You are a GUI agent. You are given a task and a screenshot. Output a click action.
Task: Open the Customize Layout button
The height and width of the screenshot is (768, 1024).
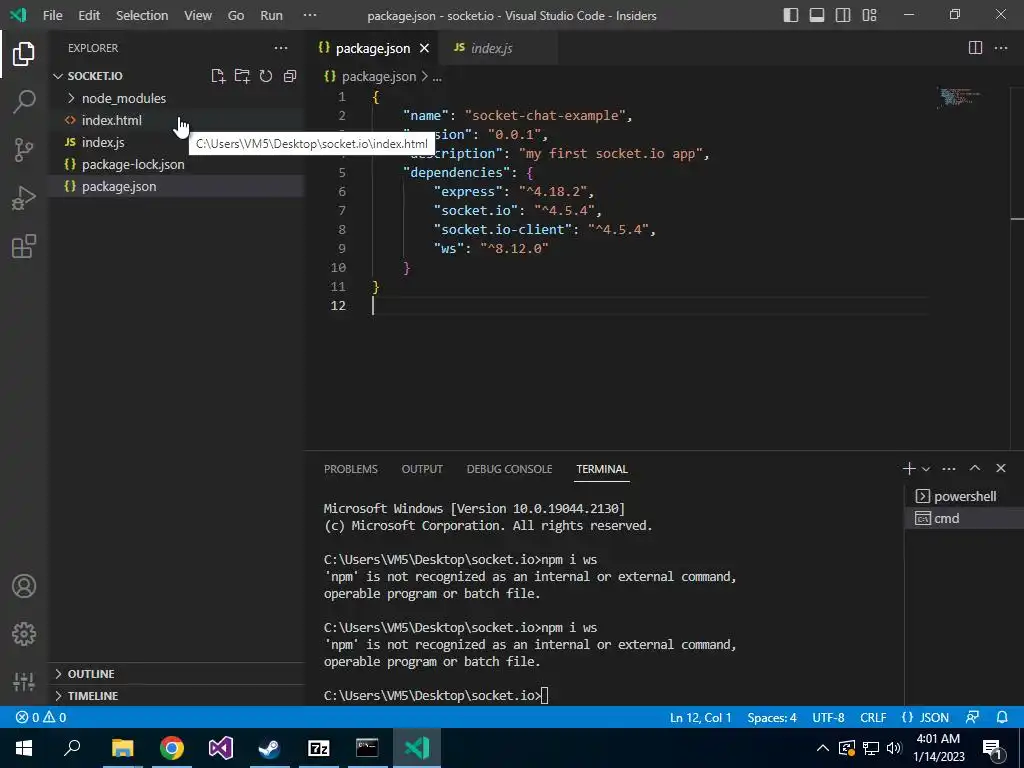tap(869, 15)
